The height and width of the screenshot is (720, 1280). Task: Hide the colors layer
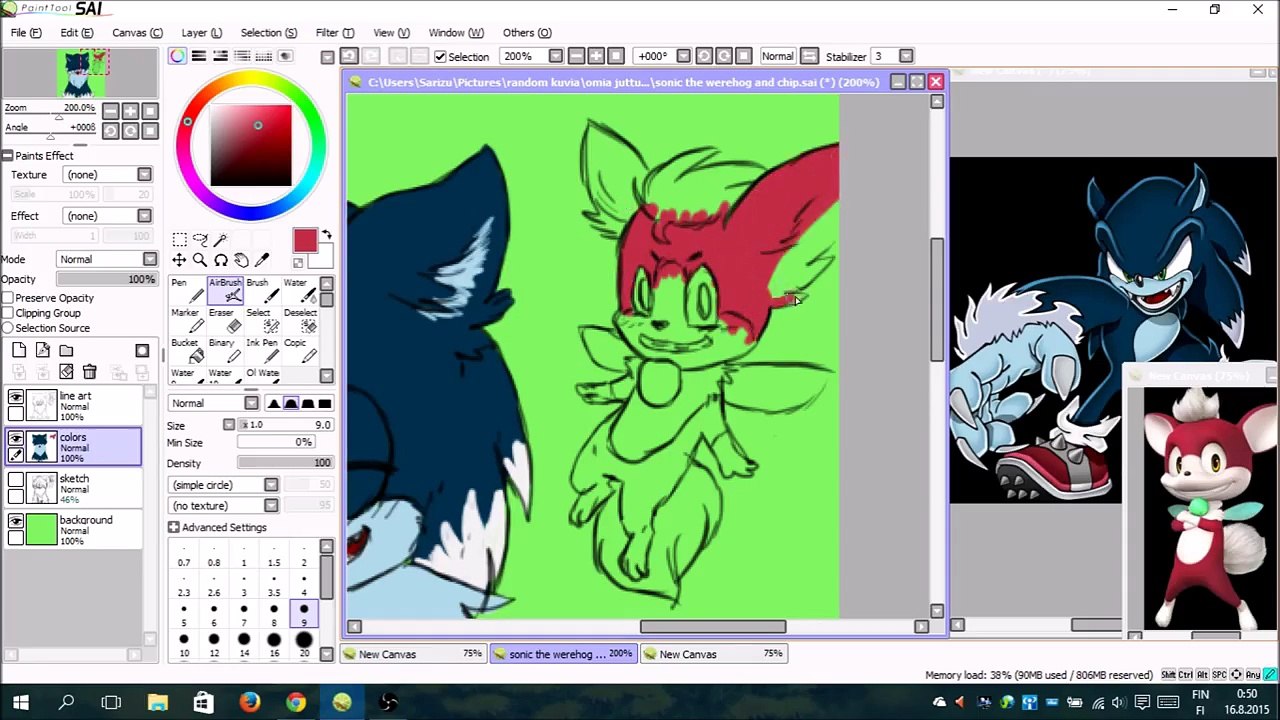click(x=15, y=439)
